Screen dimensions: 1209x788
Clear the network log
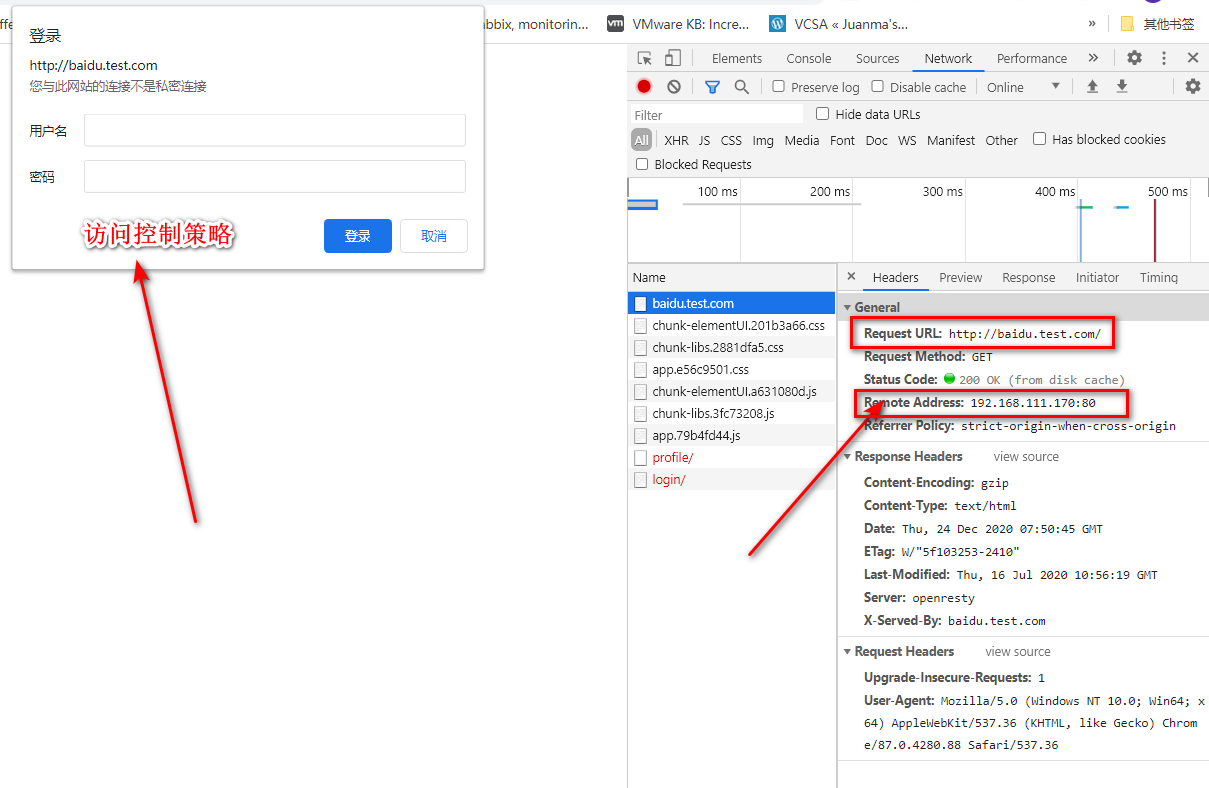674,87
